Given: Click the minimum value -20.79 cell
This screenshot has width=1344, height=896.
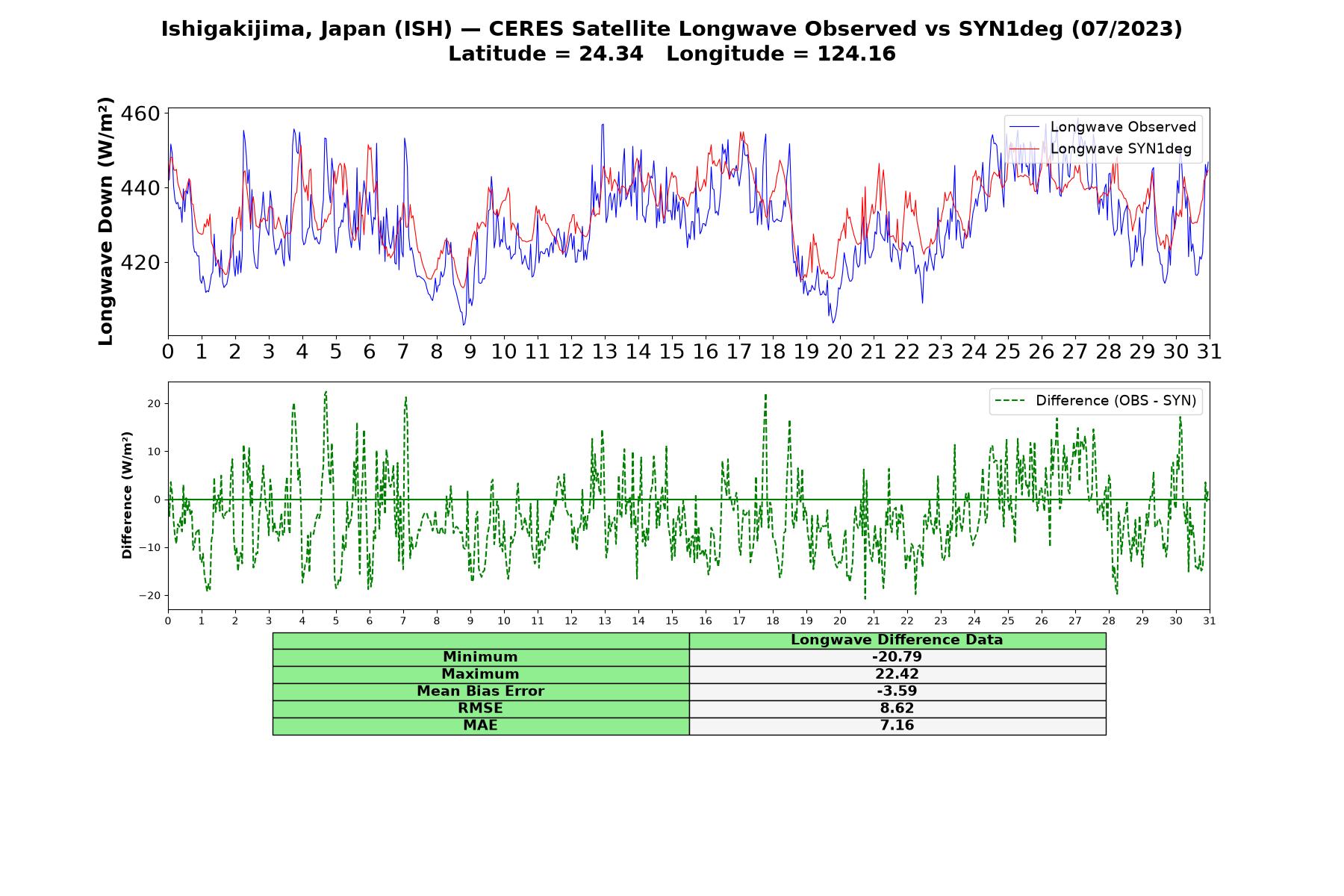Looking at the screenshot, I should tap(897, 657).
